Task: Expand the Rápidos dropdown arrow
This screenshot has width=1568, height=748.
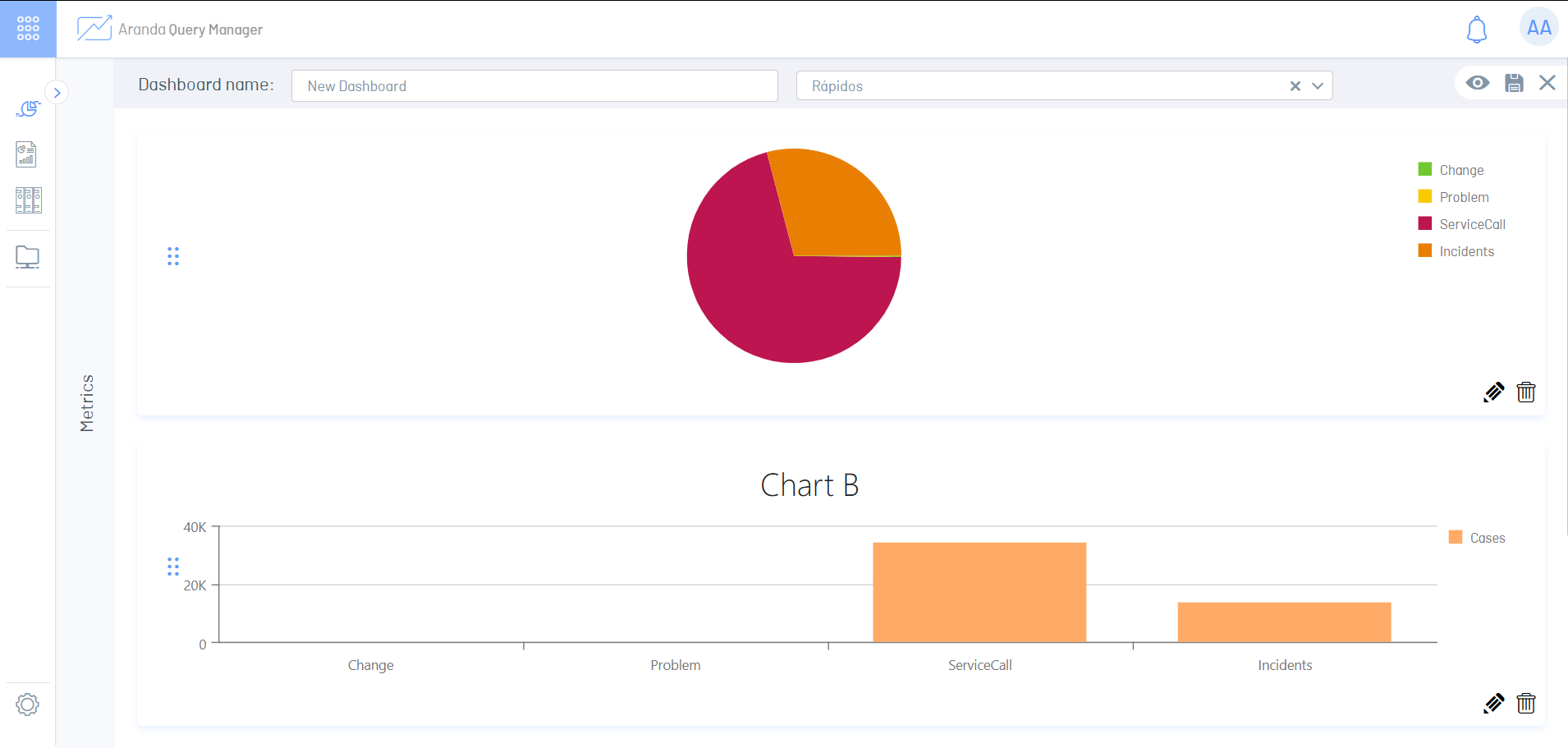Action: tap(1318, 86)
